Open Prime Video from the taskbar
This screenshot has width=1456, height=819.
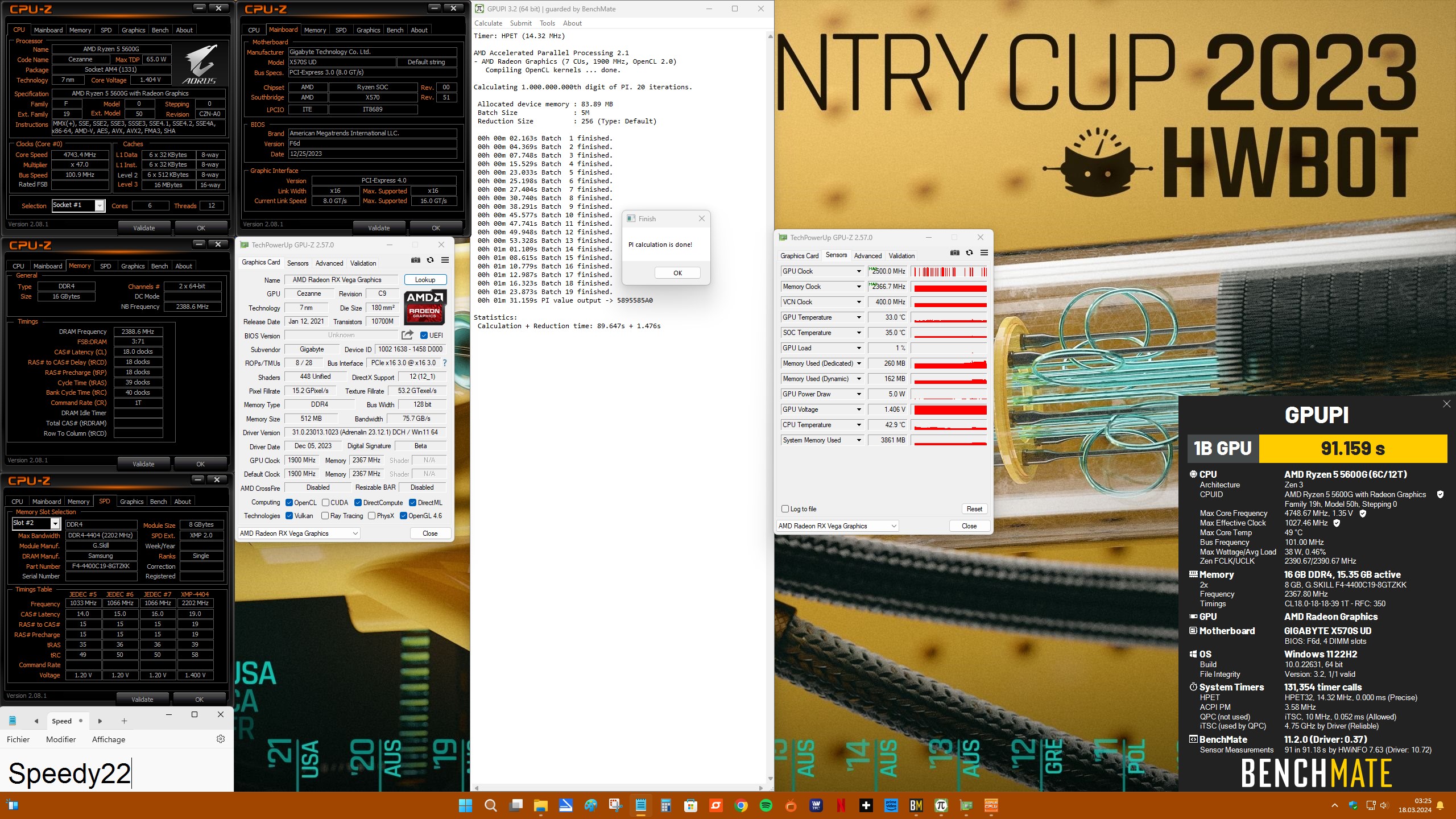tap(891, 805)
